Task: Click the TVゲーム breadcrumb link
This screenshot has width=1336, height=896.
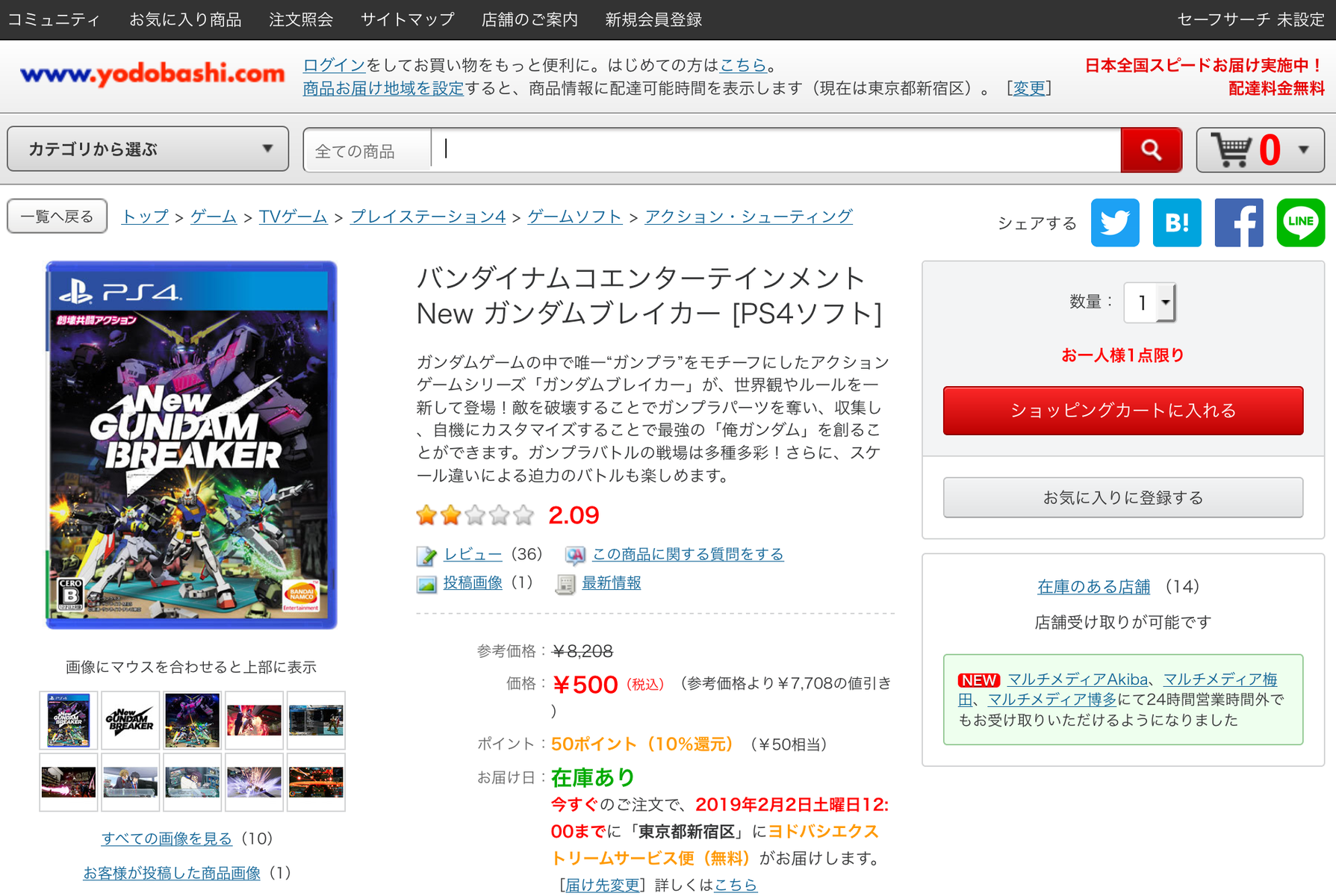Action: pos(293,217)
